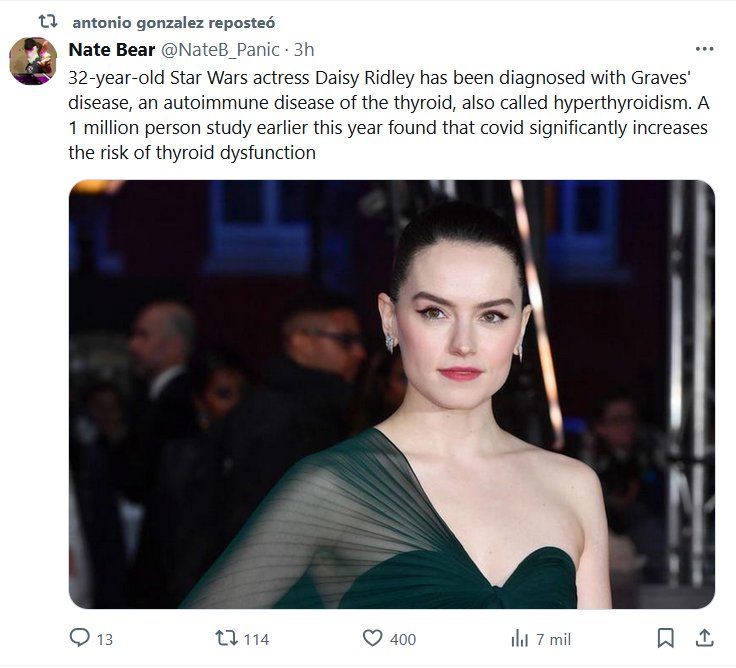This screenshot has width=736, height=668.
Task: Click the reply speech bubble icon
Action: click(x=80, y=638)
